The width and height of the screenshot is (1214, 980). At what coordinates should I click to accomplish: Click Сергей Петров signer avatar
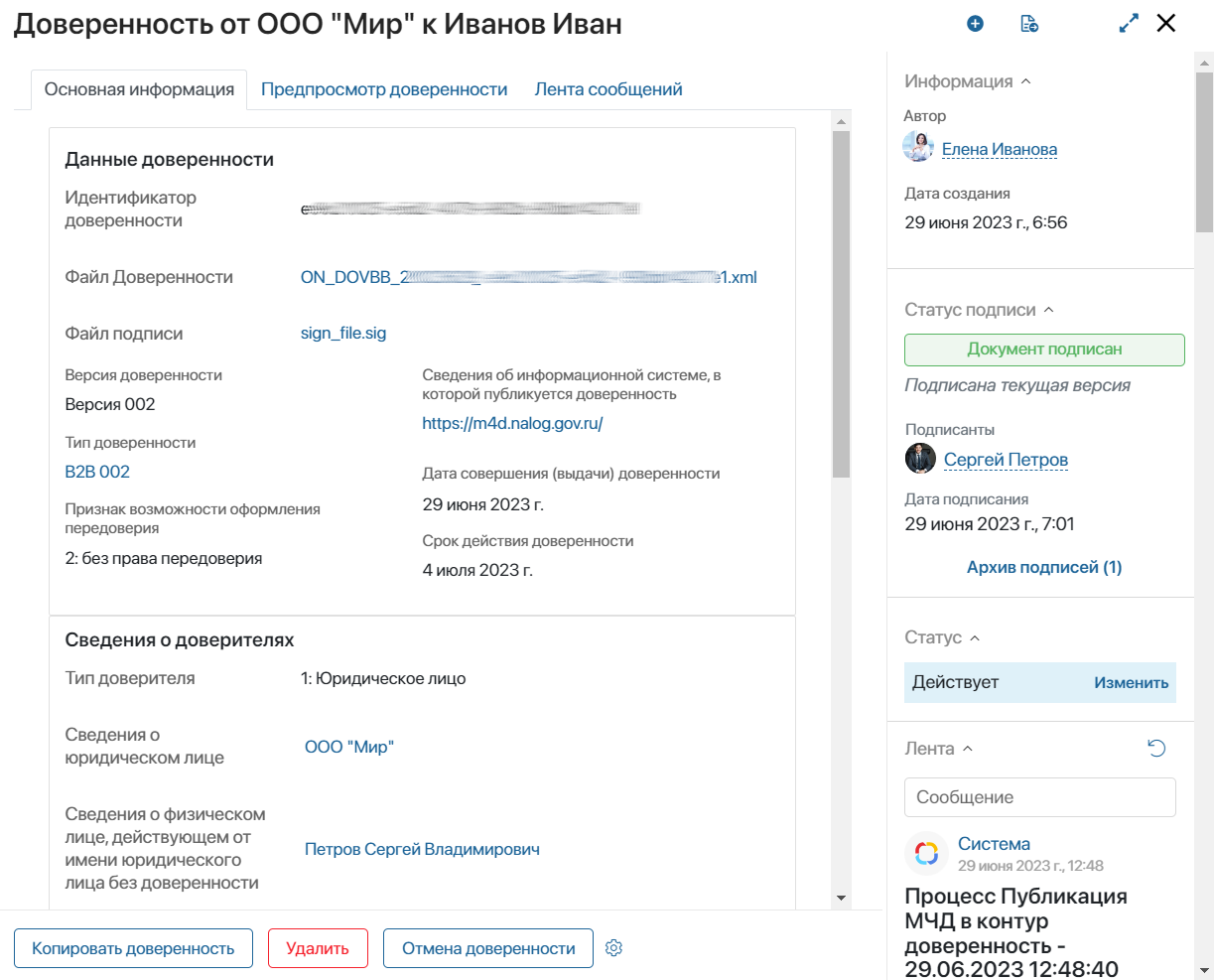coord(920,459)
